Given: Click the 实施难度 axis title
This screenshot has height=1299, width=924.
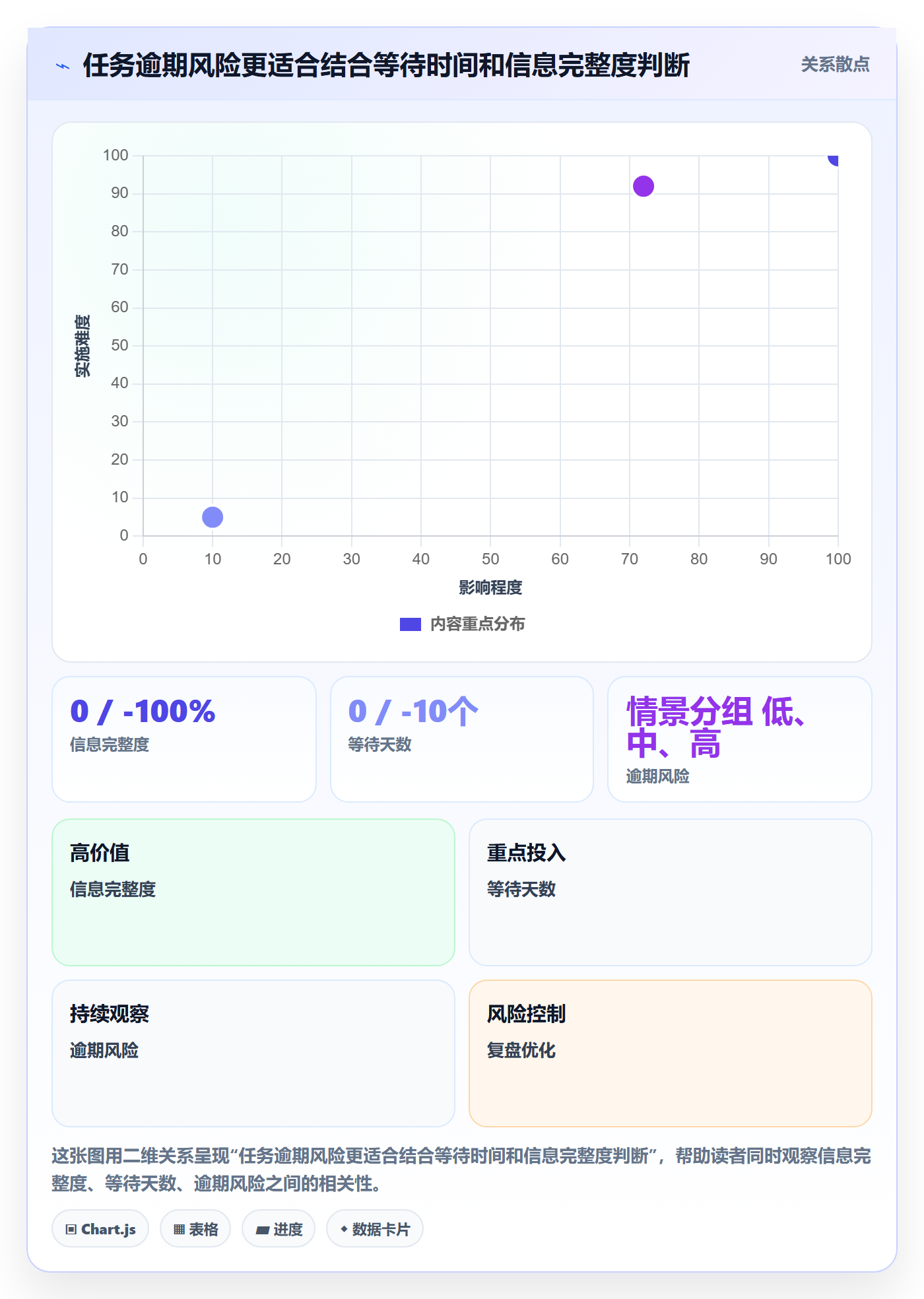Looking at the screenshot, I should [82, 346].
